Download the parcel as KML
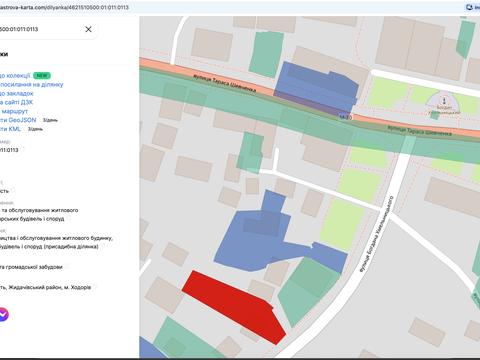 [10, 129]
